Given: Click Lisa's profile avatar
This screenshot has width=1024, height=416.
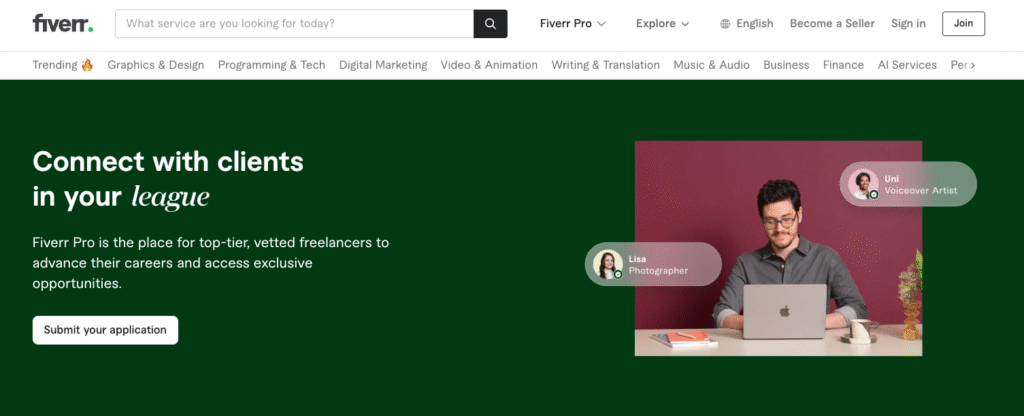Looking at the screenshot, I should pyautogui.click(x=607, y=264).
